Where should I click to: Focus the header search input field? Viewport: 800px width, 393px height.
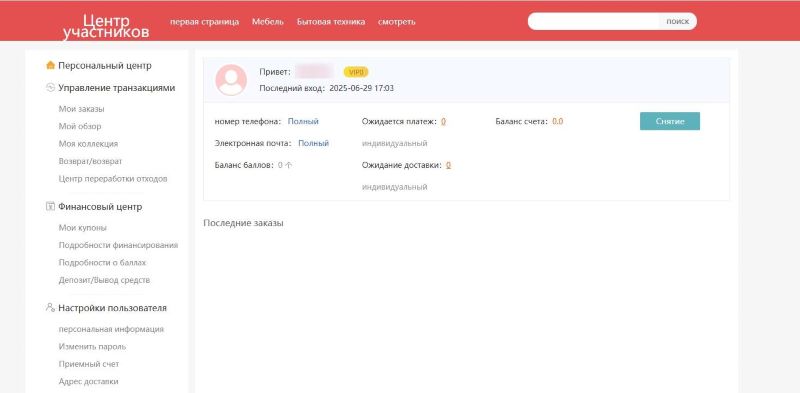(x=594, y=21)
